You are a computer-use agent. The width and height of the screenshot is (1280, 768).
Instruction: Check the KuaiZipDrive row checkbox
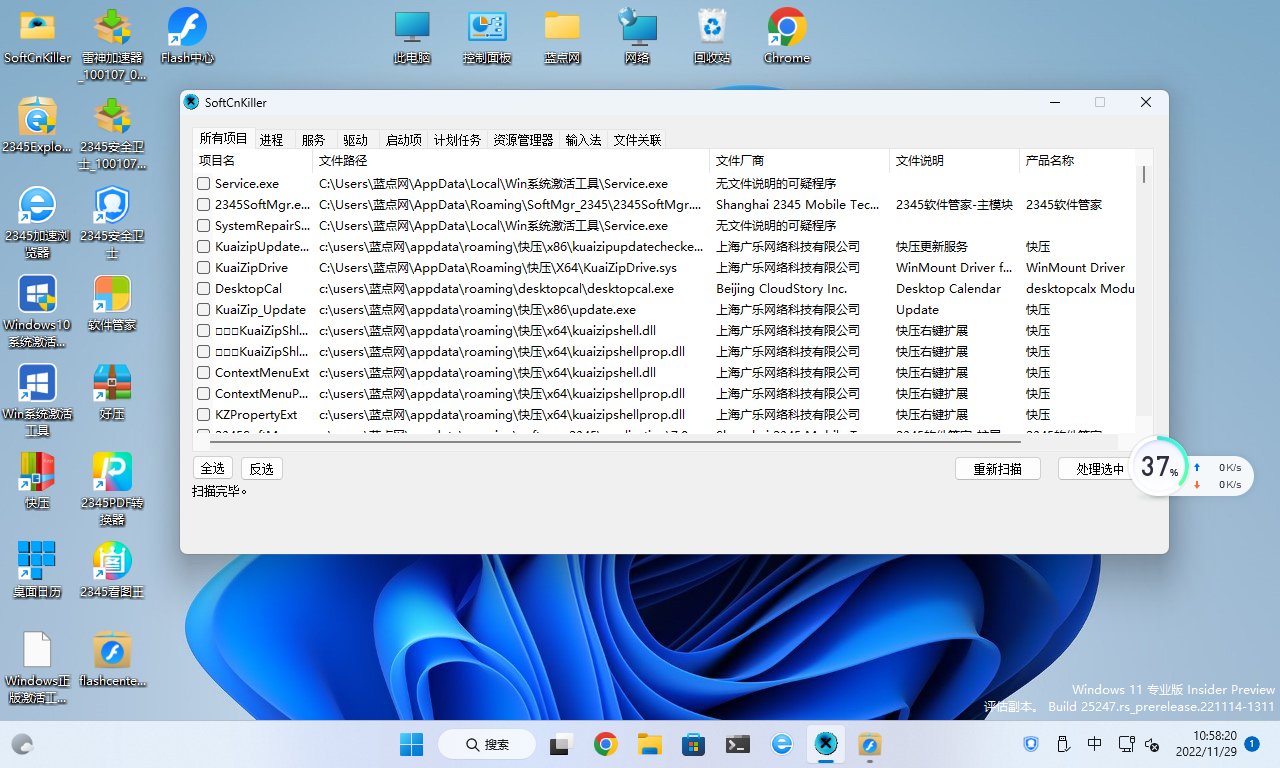(204, 268)
